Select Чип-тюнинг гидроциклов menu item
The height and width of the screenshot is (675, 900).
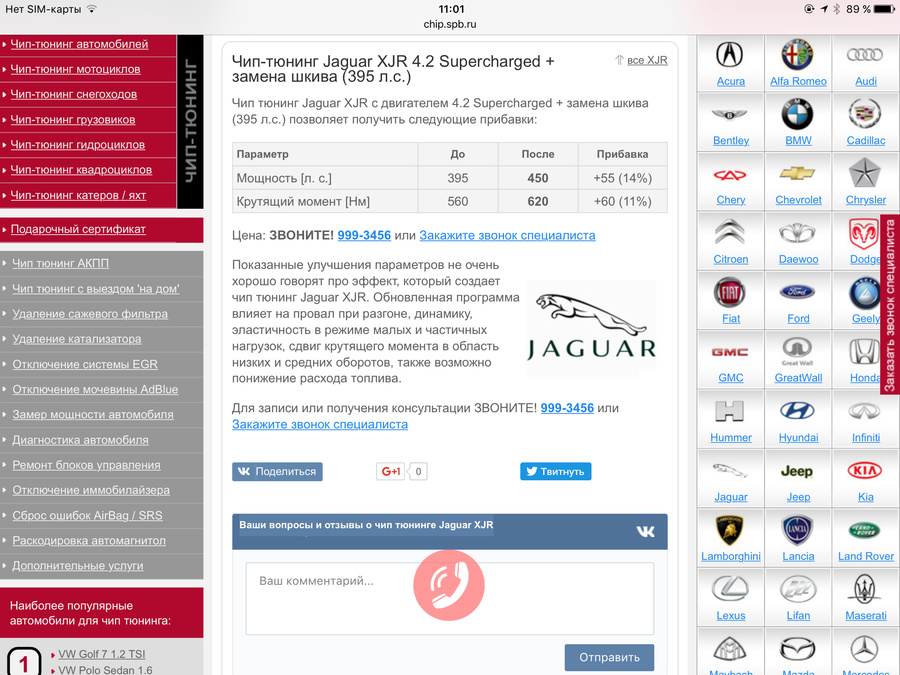pos(77,145)
